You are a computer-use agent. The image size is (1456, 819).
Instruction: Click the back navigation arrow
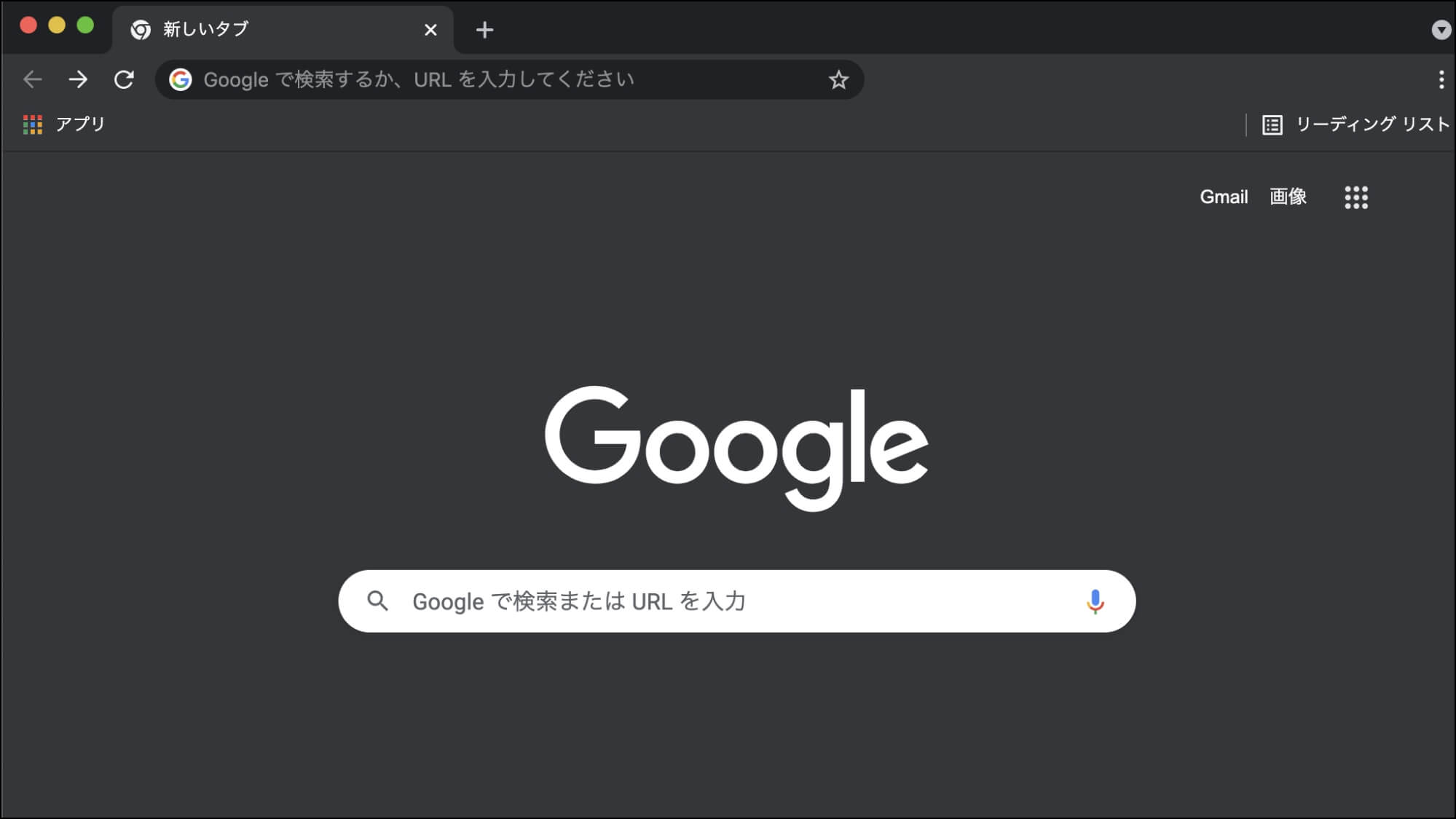click(x=32, y=80)
